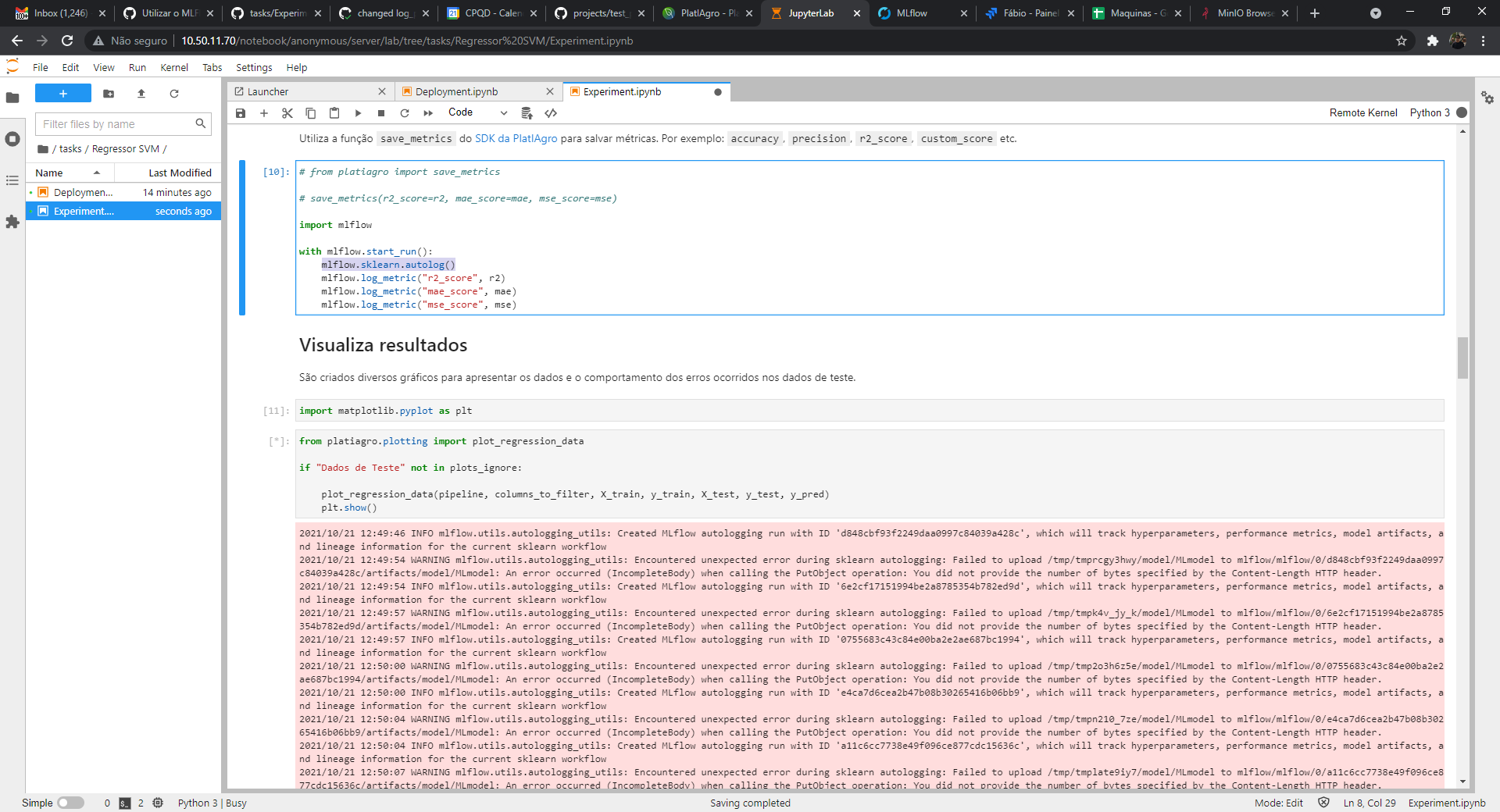Click the code tag icon in notebook toolbar
Viewport: 1500px width, 812px height.
click(551, 113)
